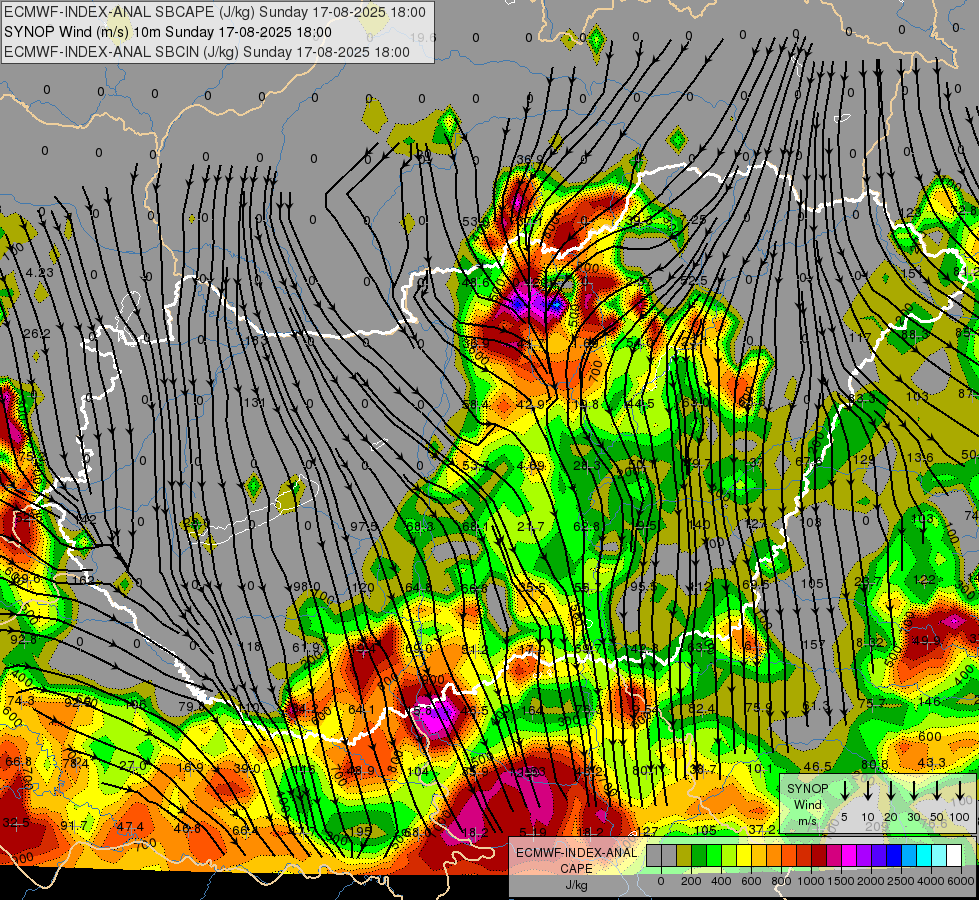The height and width of the screenshot is (900, 979).
Task: Click the map value 21.7
Action: [x=531, y=527]
